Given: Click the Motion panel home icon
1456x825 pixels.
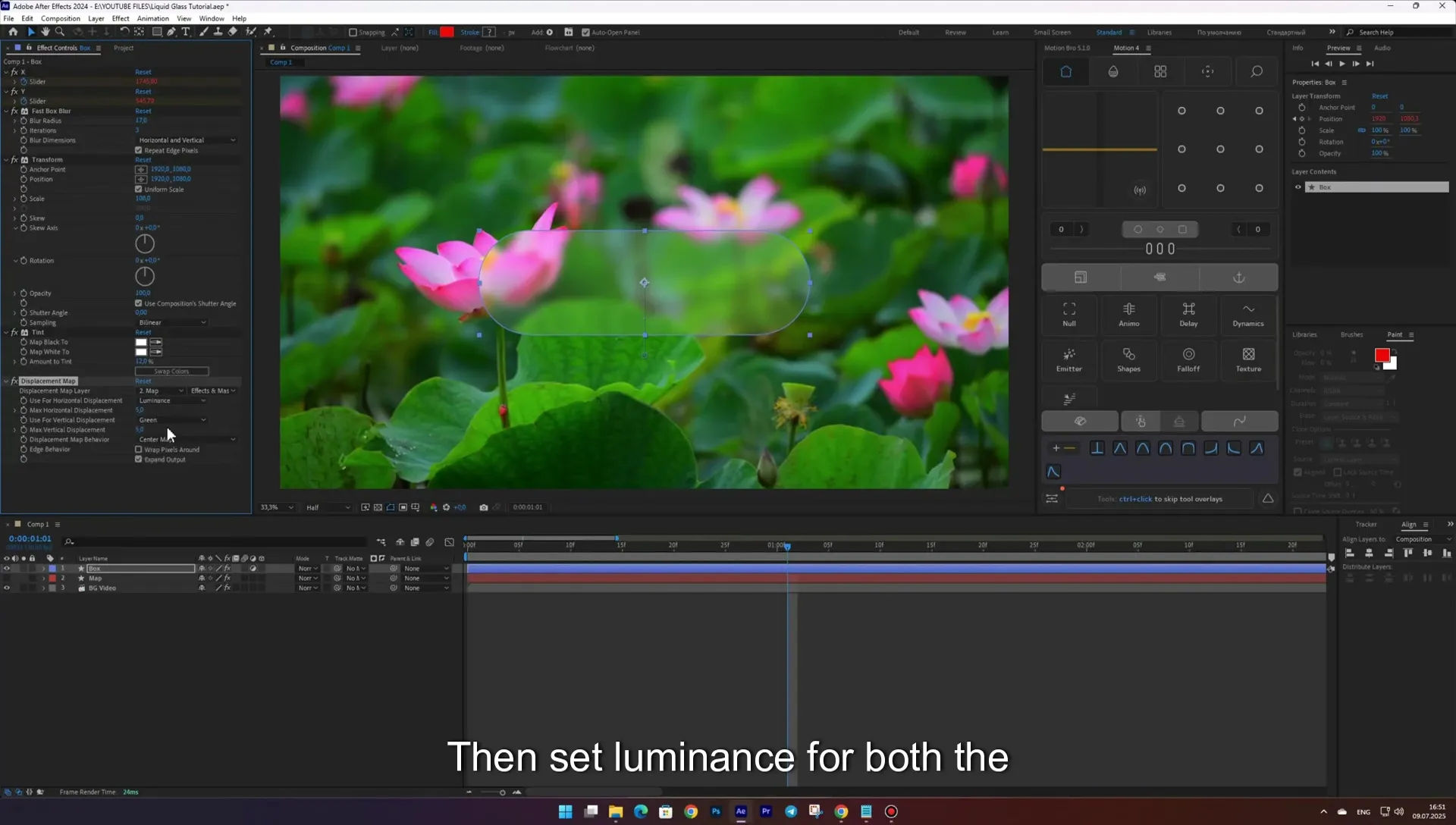Looking at the screenshot, I should click(1065, 71).
